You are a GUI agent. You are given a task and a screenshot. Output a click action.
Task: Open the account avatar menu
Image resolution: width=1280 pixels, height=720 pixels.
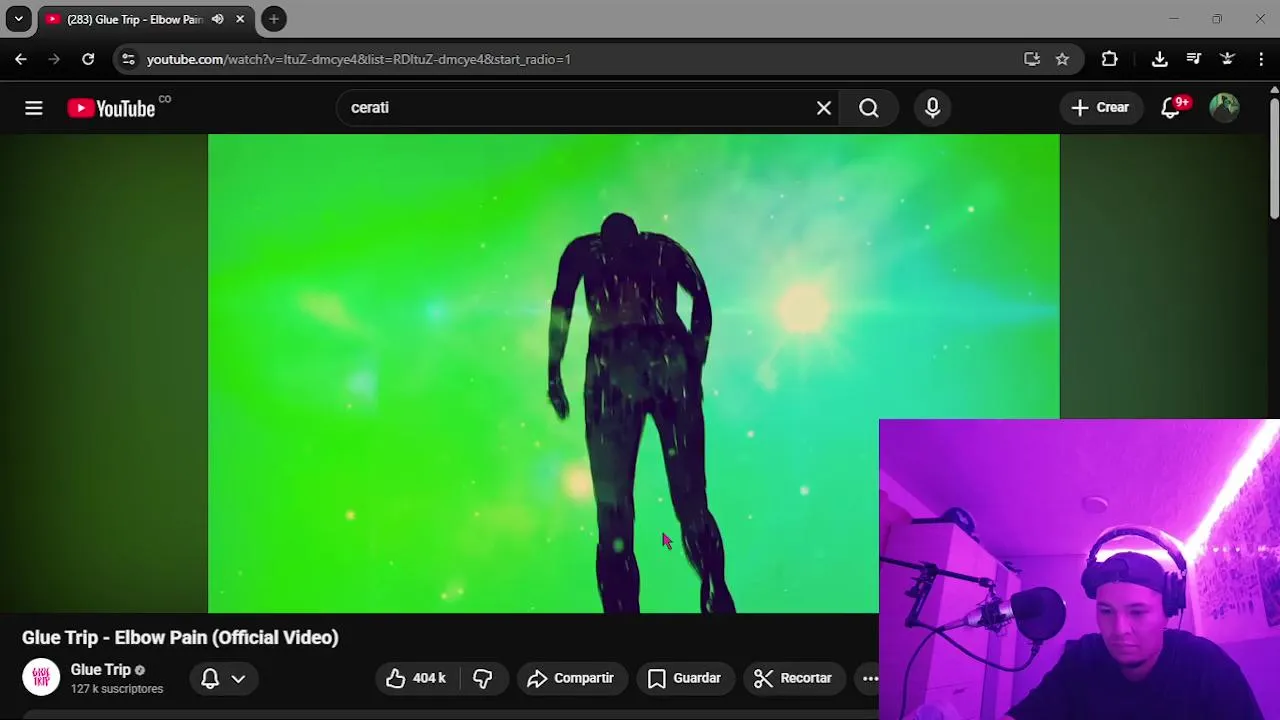(x=1225, y=108)
